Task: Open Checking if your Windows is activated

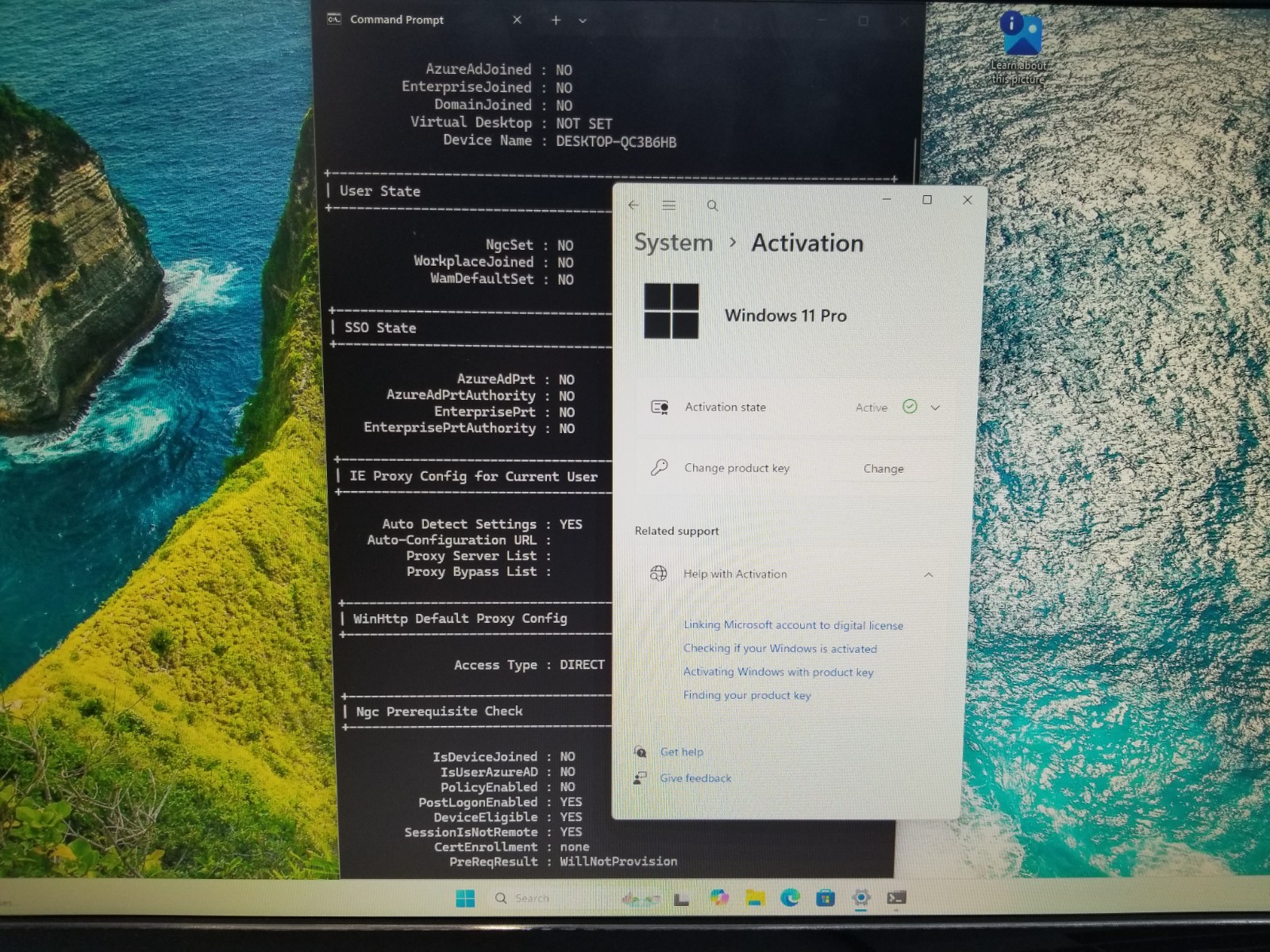Action: (780, 648)
